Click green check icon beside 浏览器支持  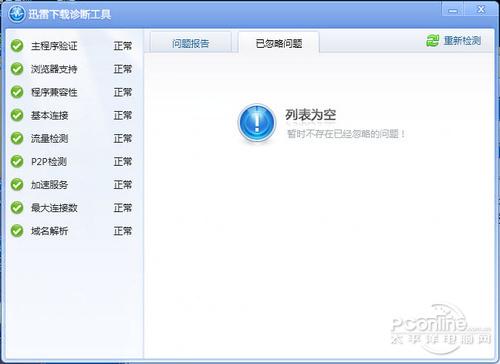click(x=17, y=69)
